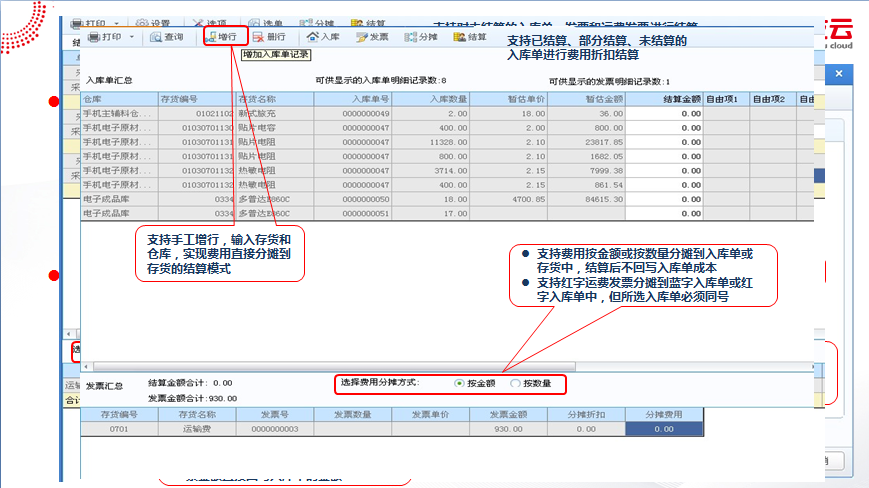Select the 运输费 invoice row

pyautogui.click(x=196, y=428)
